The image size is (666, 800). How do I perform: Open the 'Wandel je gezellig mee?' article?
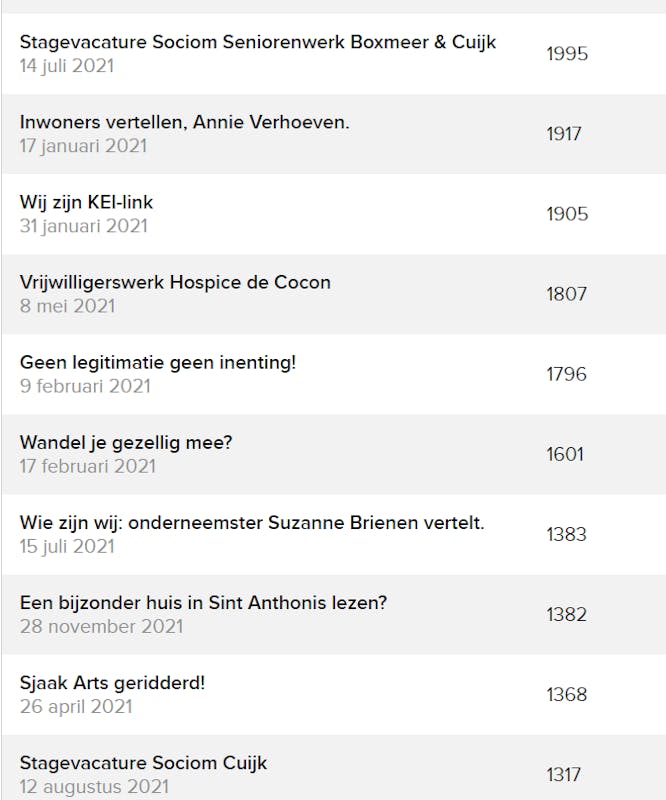[x=126, y=442]
